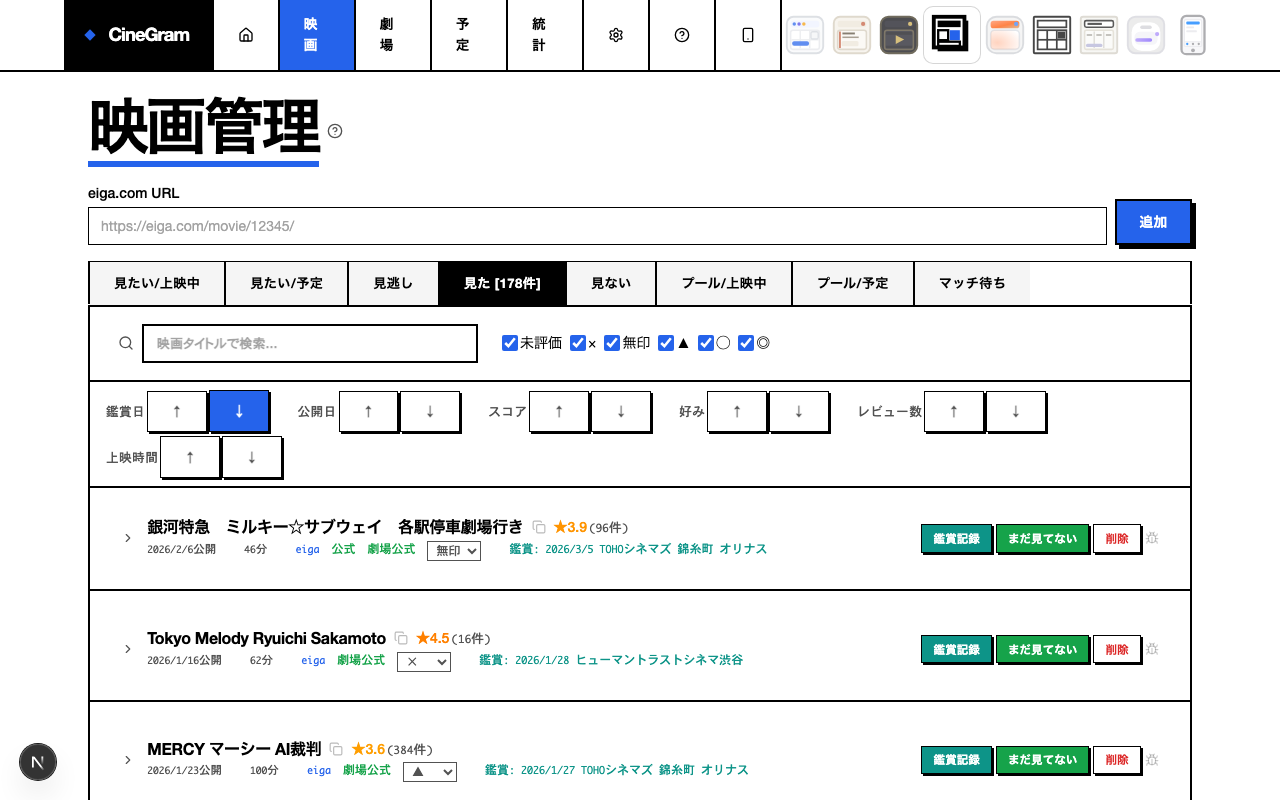
Task: Sort viewing date ascending with up arrow
Action: (177, 411)
